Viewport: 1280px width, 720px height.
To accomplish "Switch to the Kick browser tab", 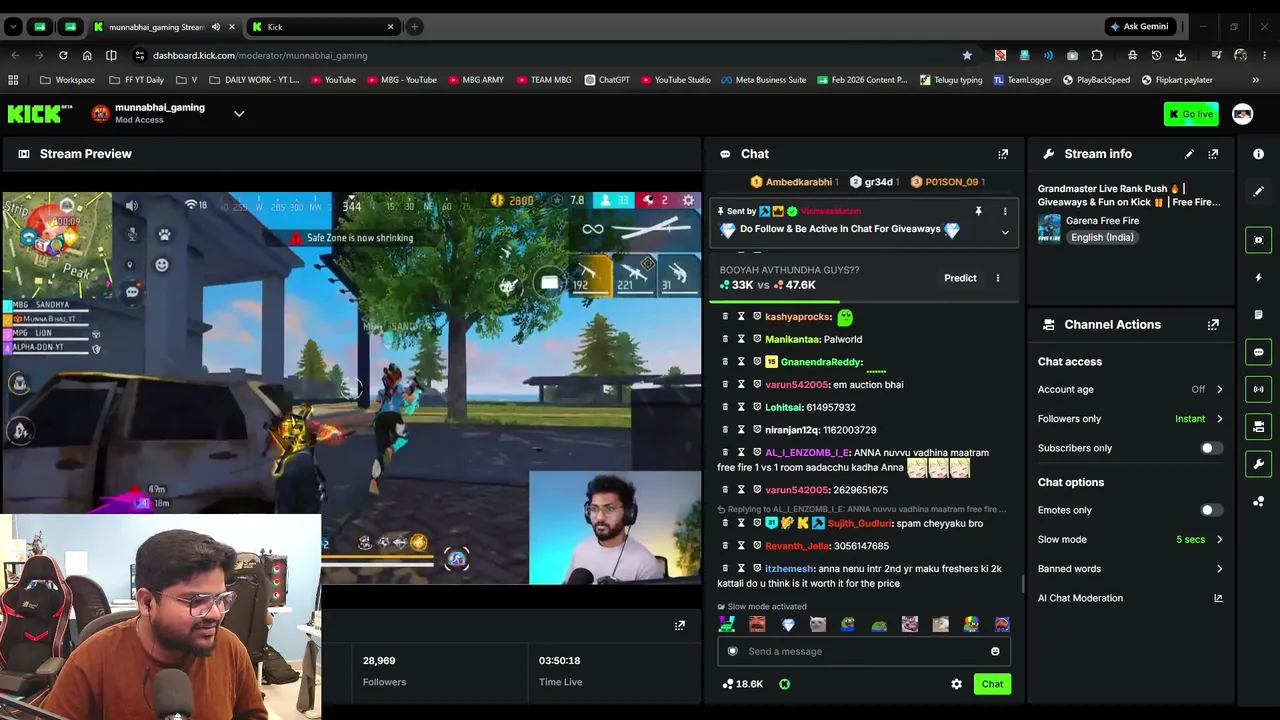I will pyautogui.click(x=322, y=27).
